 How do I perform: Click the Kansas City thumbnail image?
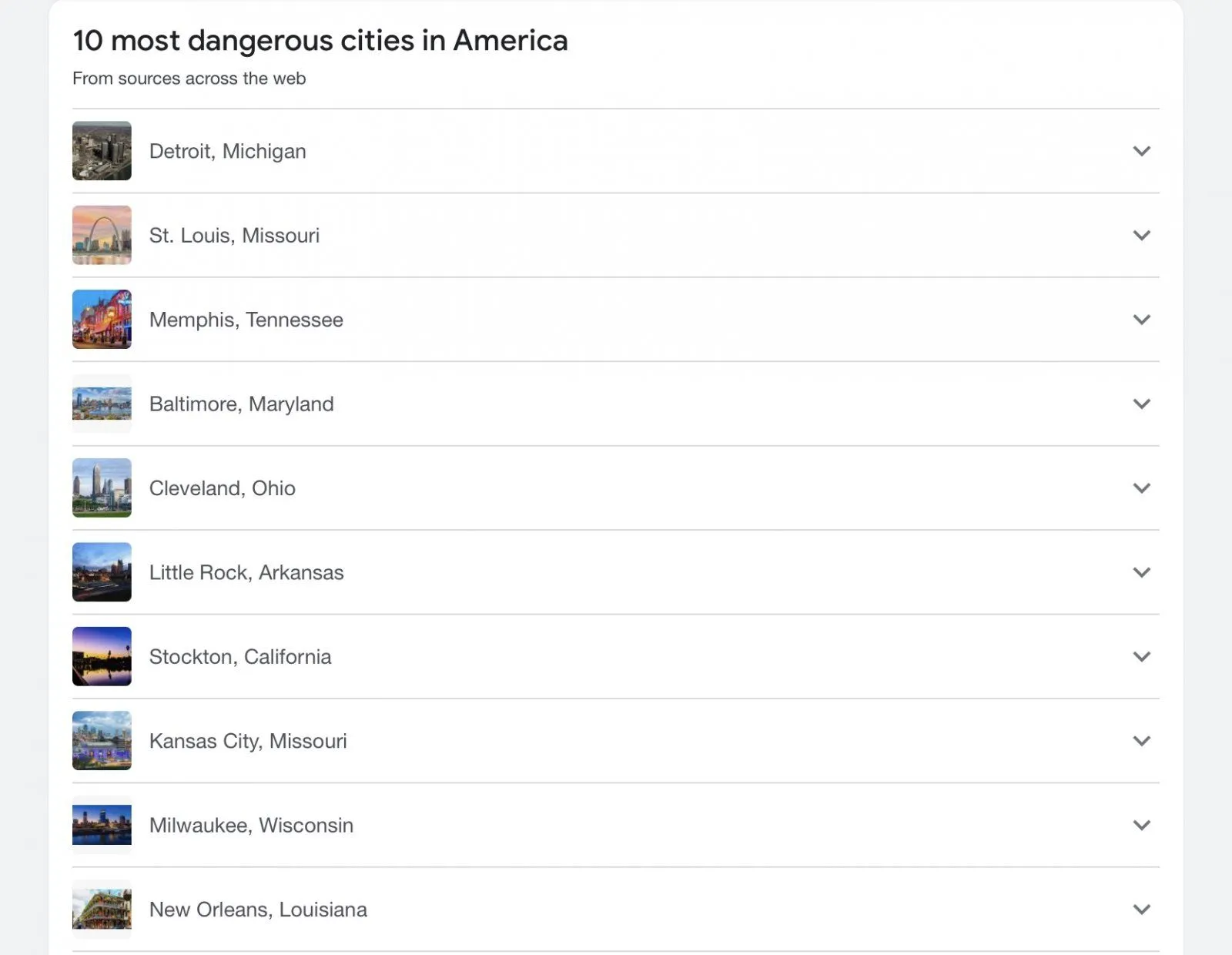(102, 741)
